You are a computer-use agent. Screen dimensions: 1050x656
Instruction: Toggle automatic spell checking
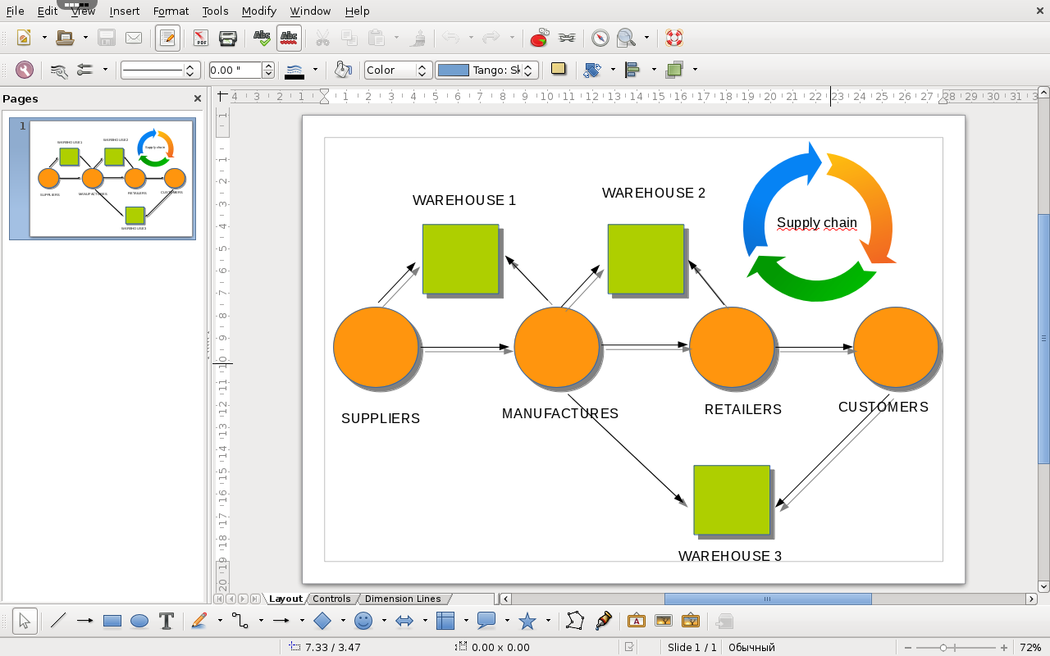289,39
